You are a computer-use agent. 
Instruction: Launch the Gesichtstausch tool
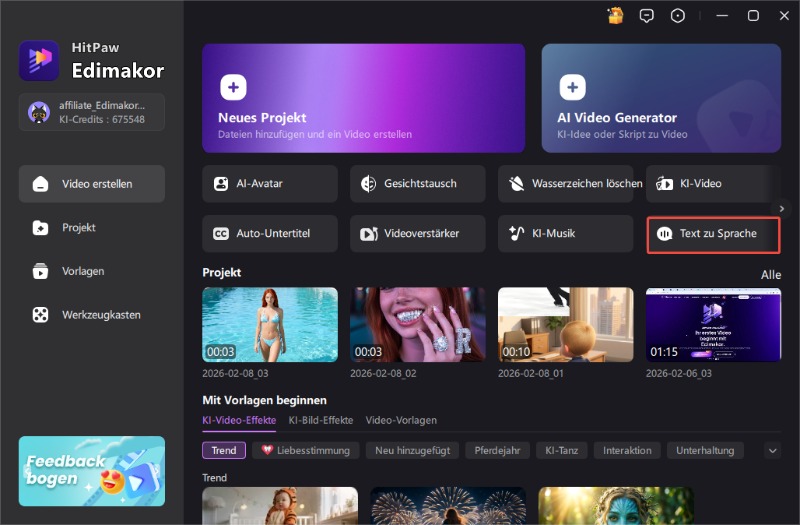[x=417, y=184]
